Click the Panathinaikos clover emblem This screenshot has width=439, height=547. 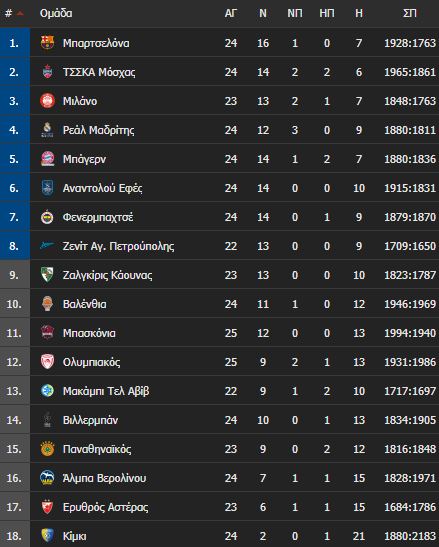coord(47,449)
